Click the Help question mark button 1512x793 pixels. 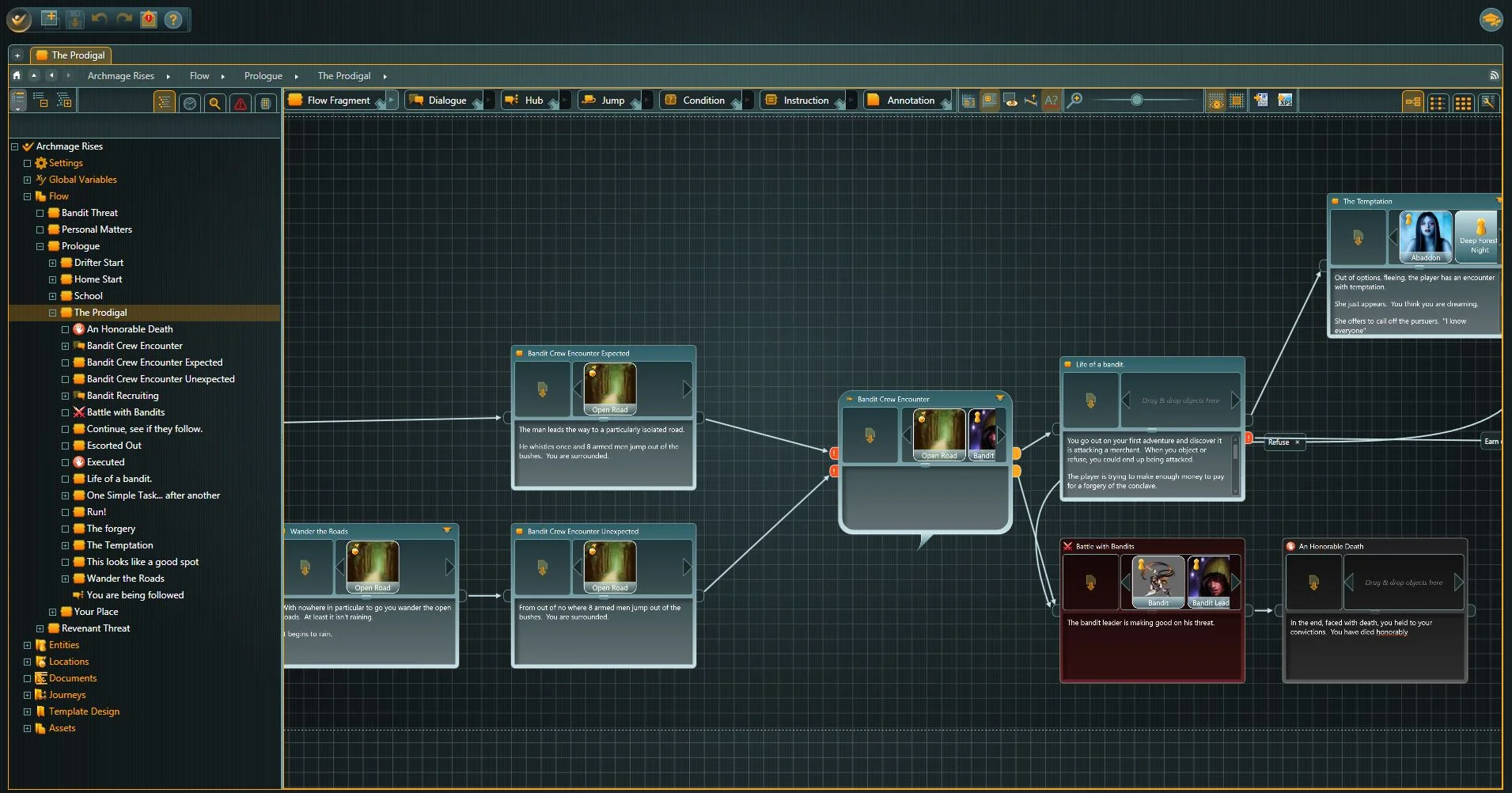(x=174, y=19)
